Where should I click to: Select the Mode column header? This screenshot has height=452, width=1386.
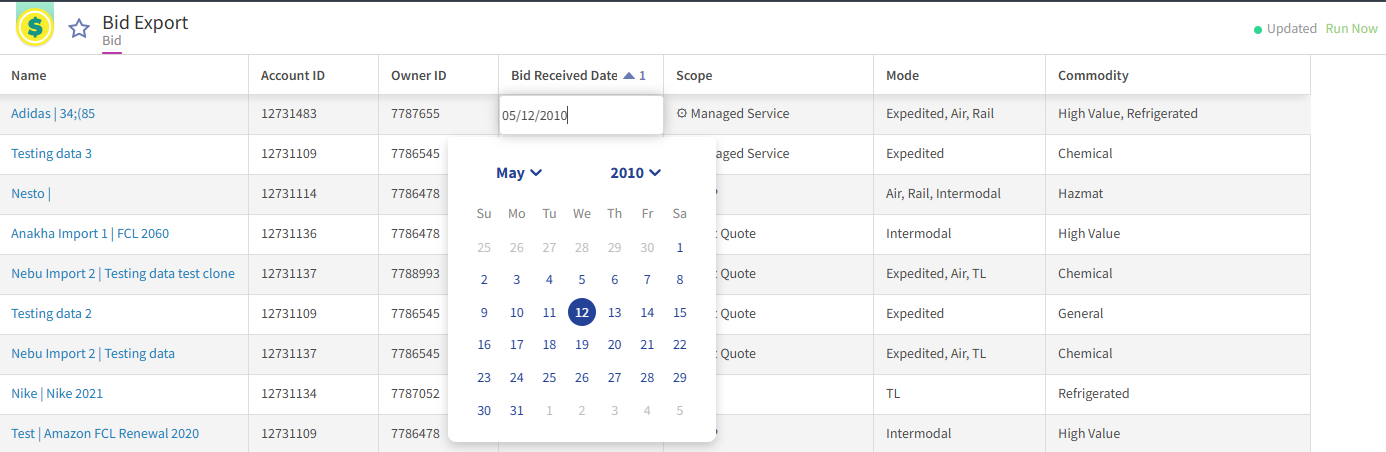(x=902, y=75)
